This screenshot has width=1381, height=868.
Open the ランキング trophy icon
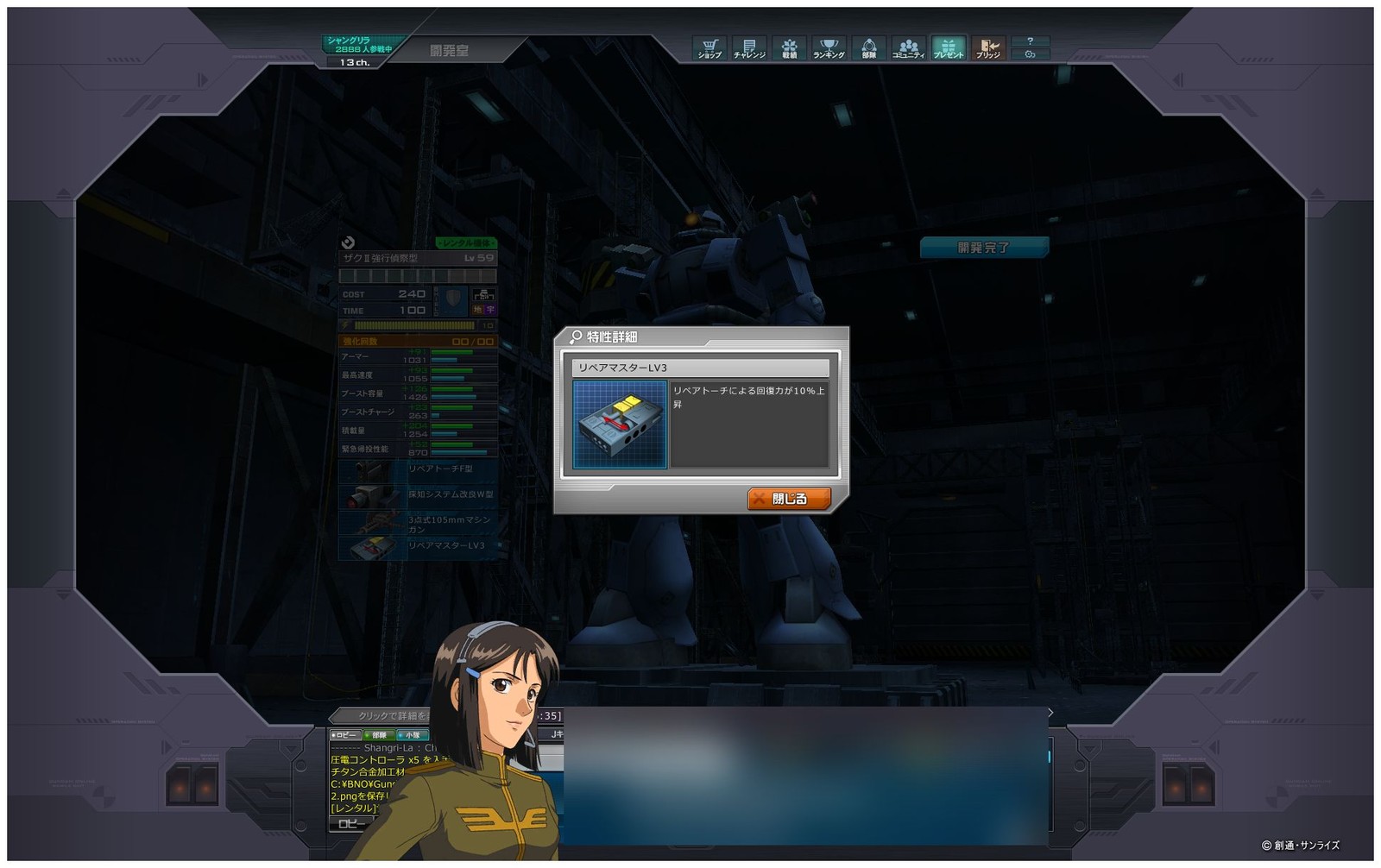coord(829,48)
